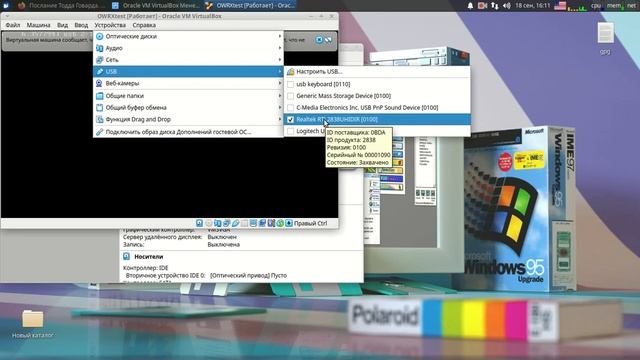
Task: Click the clipboard icon beside Общий буфер обмена
Action: [x=99, y=108]
